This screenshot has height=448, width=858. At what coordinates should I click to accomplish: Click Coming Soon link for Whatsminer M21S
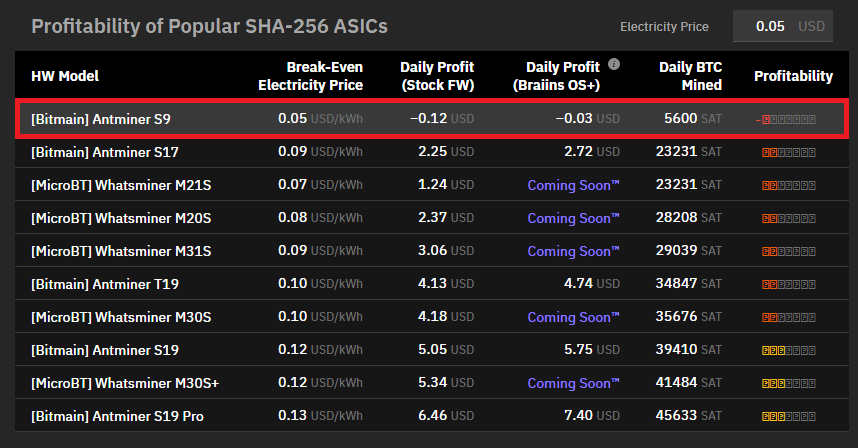pos(573,185)
